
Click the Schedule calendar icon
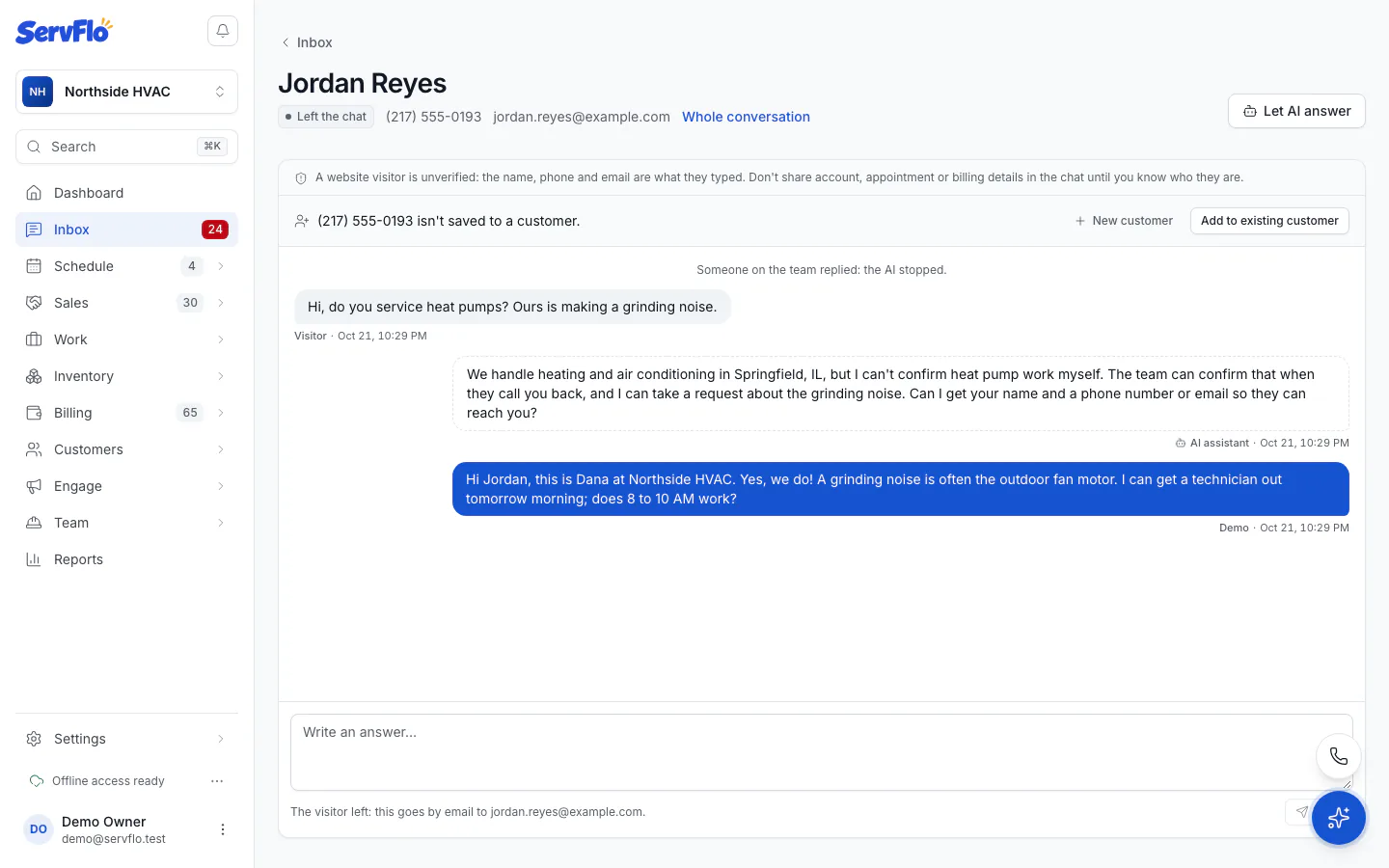[x=34, y=266]
